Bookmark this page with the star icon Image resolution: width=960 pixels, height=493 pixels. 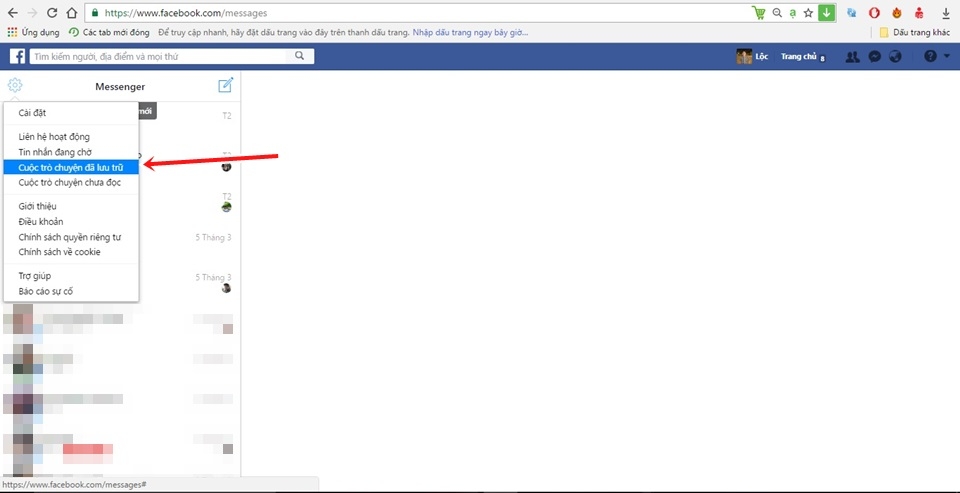coord(808,13)
